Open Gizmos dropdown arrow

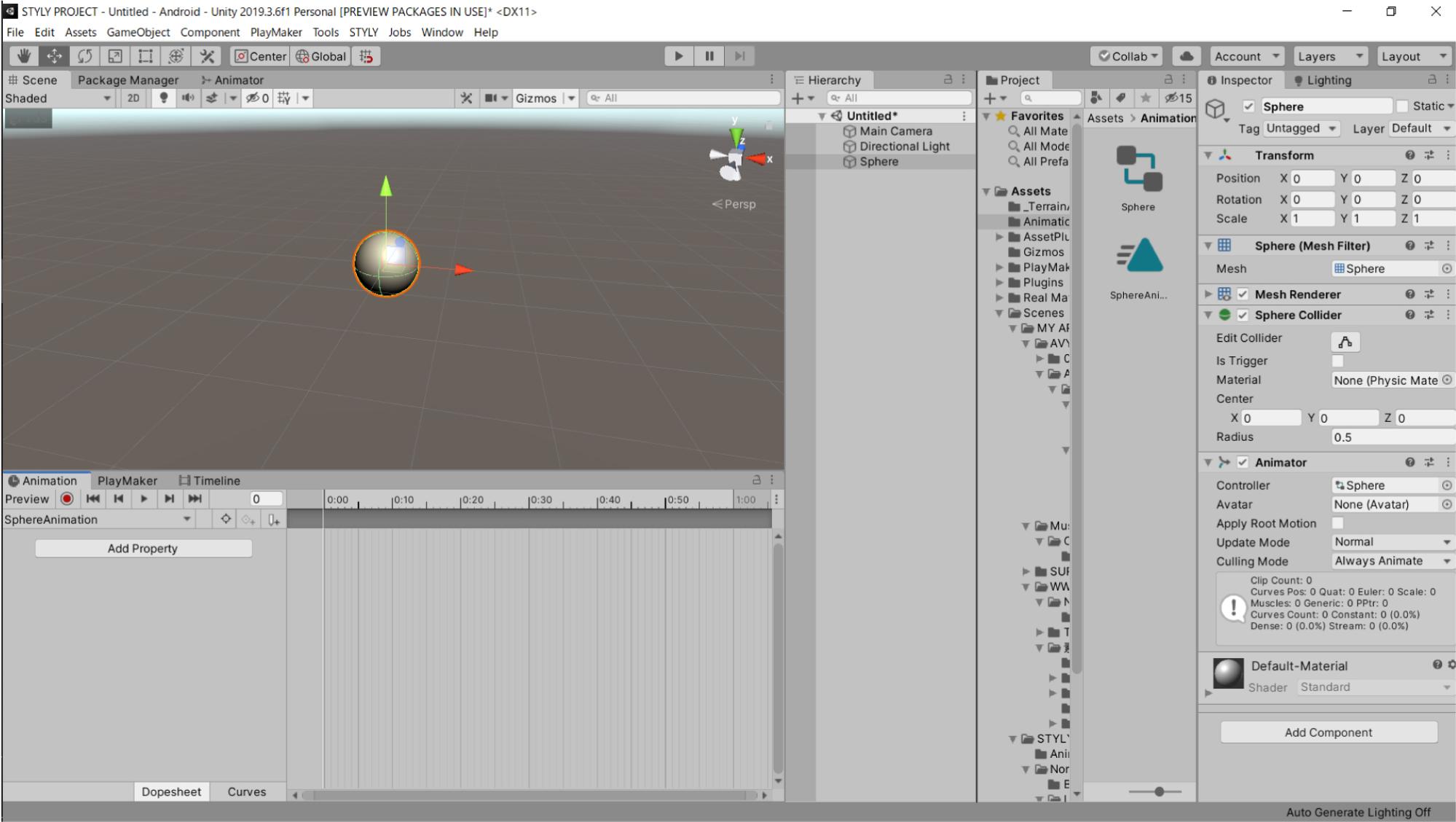pos(571,98)
